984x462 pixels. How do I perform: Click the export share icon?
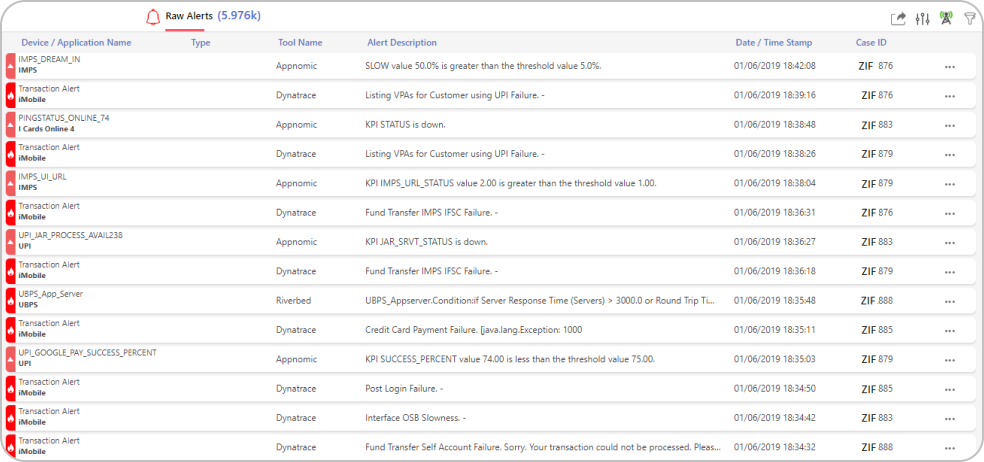(x=899, y=19)
